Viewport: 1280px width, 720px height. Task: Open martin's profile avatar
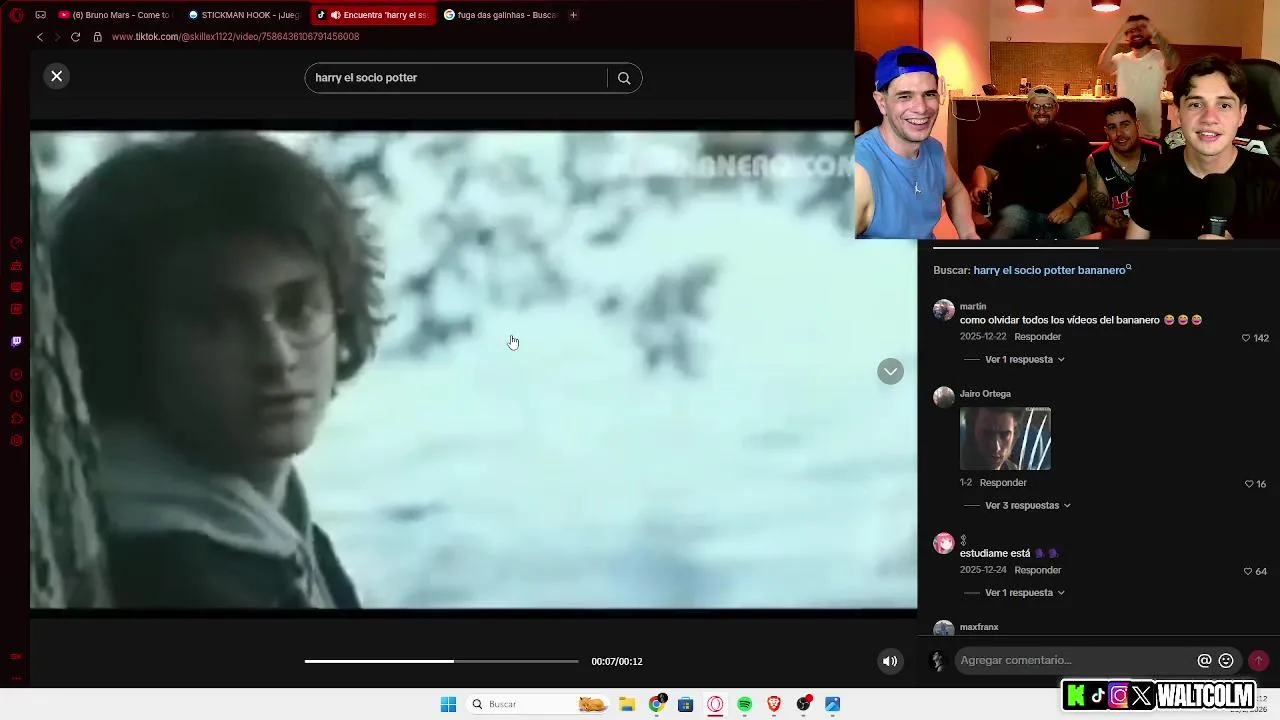tap(944, 309)
